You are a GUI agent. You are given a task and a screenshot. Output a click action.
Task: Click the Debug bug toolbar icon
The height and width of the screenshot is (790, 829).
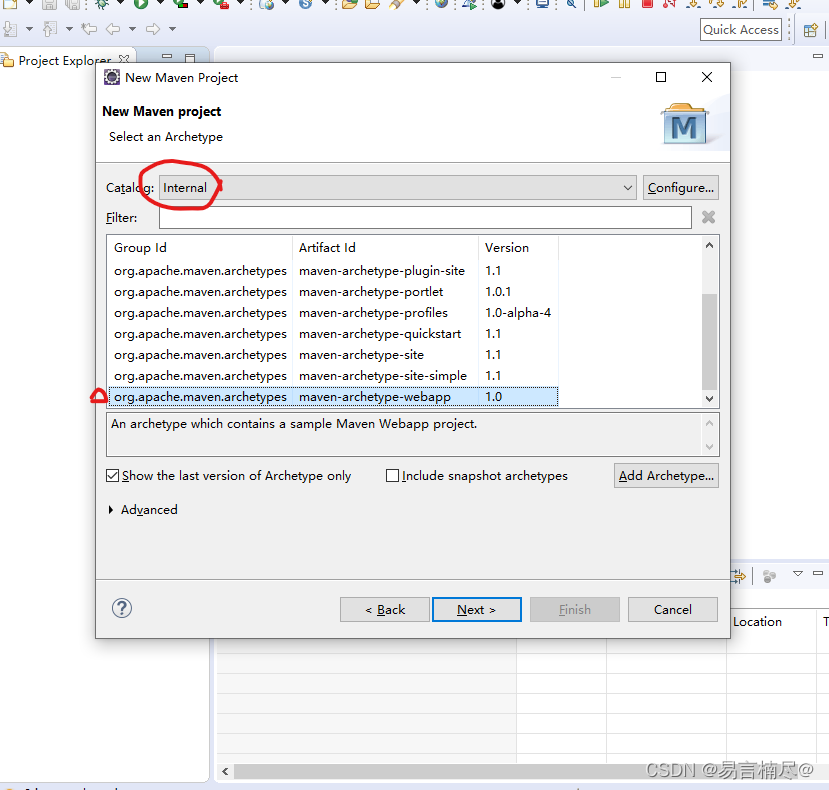coord(102,4)
